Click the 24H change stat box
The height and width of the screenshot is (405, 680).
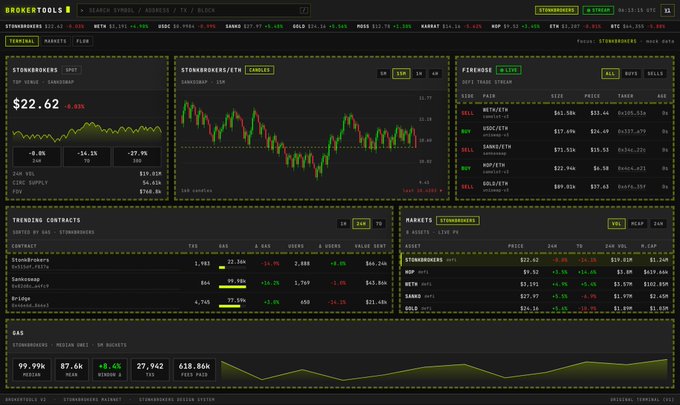tap(37, 157)
